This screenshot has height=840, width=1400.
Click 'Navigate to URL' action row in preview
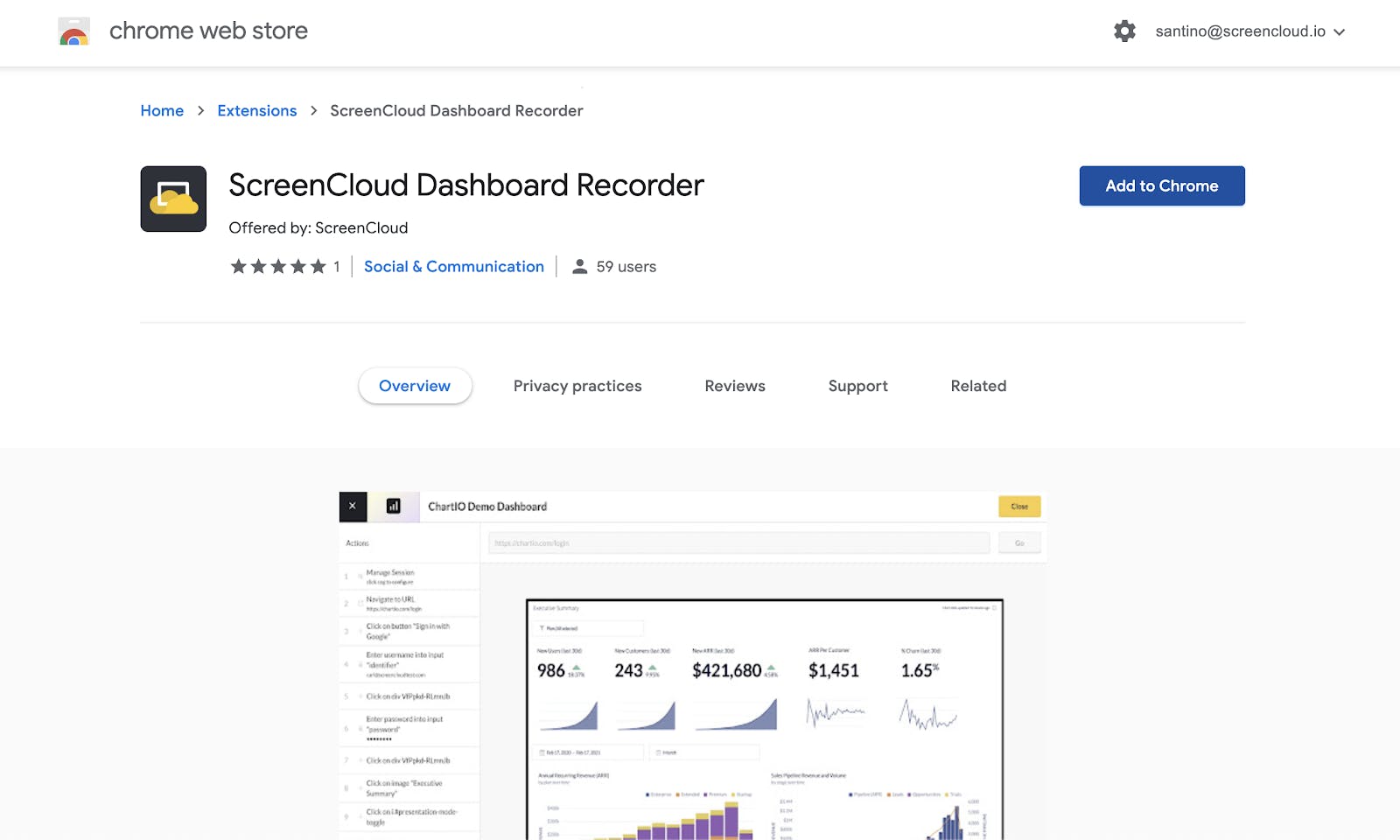409,604
